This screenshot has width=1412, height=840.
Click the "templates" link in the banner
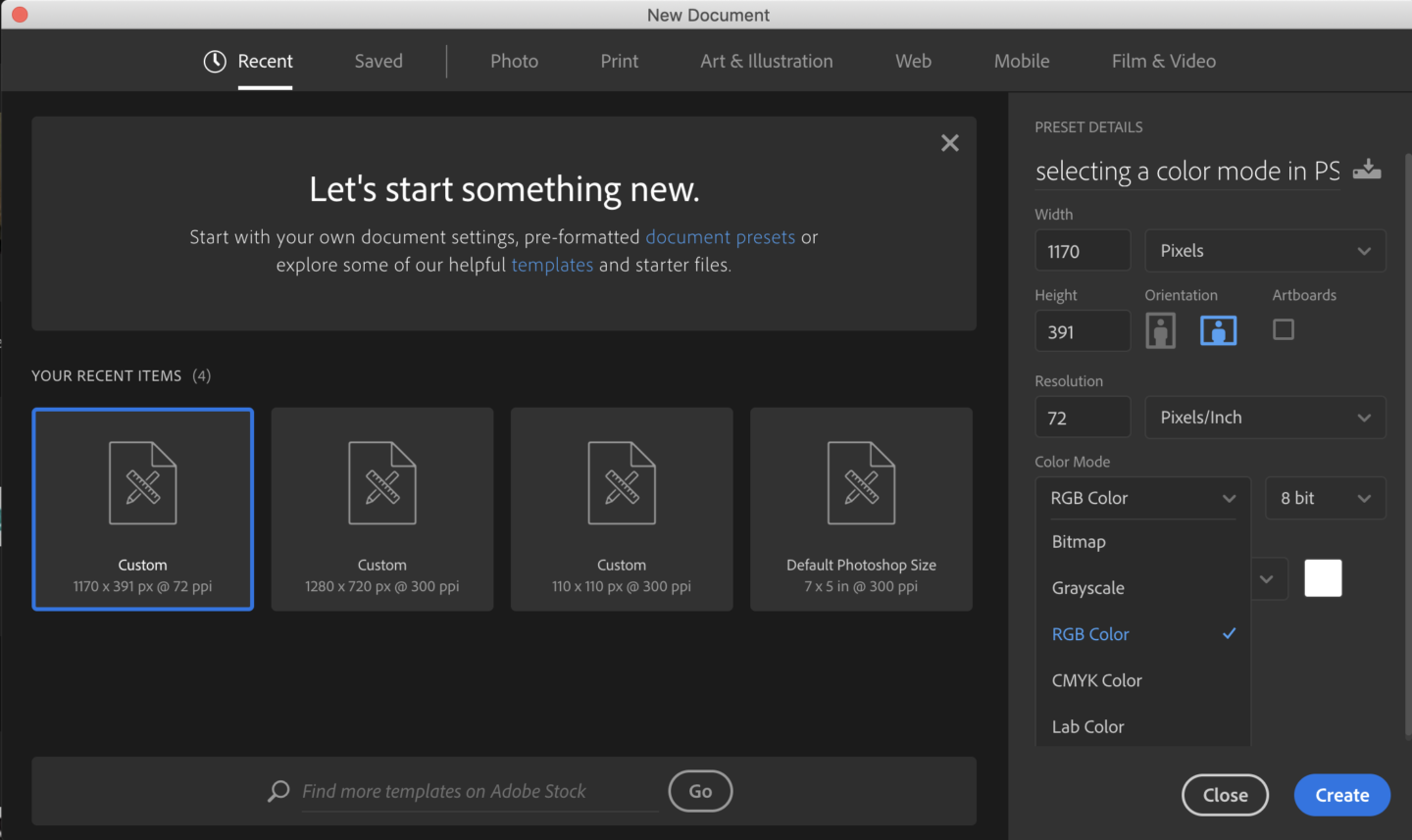[x=552, y=264]
